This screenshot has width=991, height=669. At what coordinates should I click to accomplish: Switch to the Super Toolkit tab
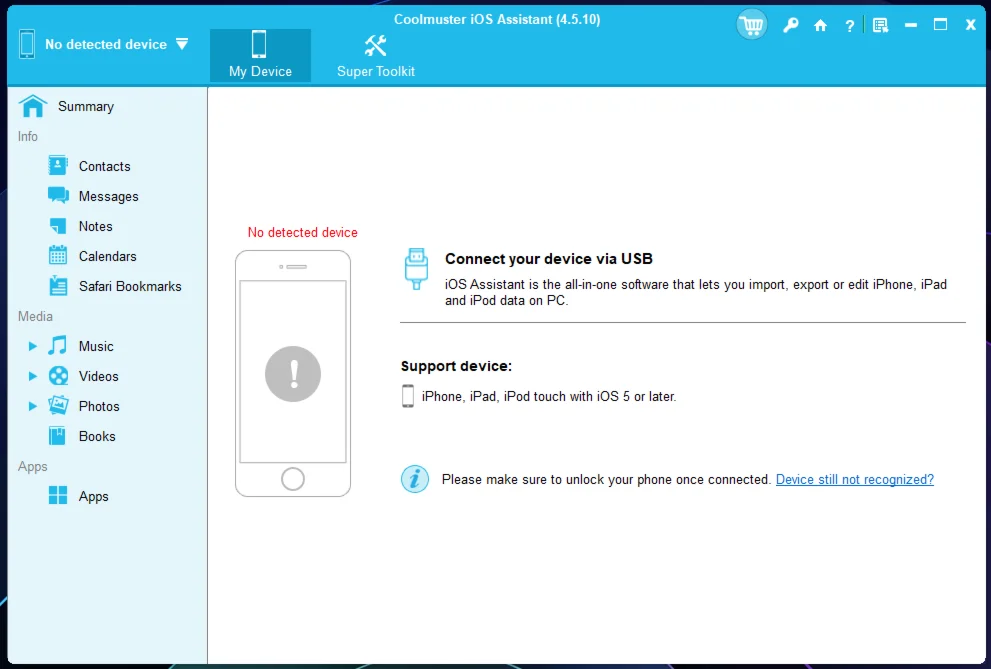coord(376,55)
